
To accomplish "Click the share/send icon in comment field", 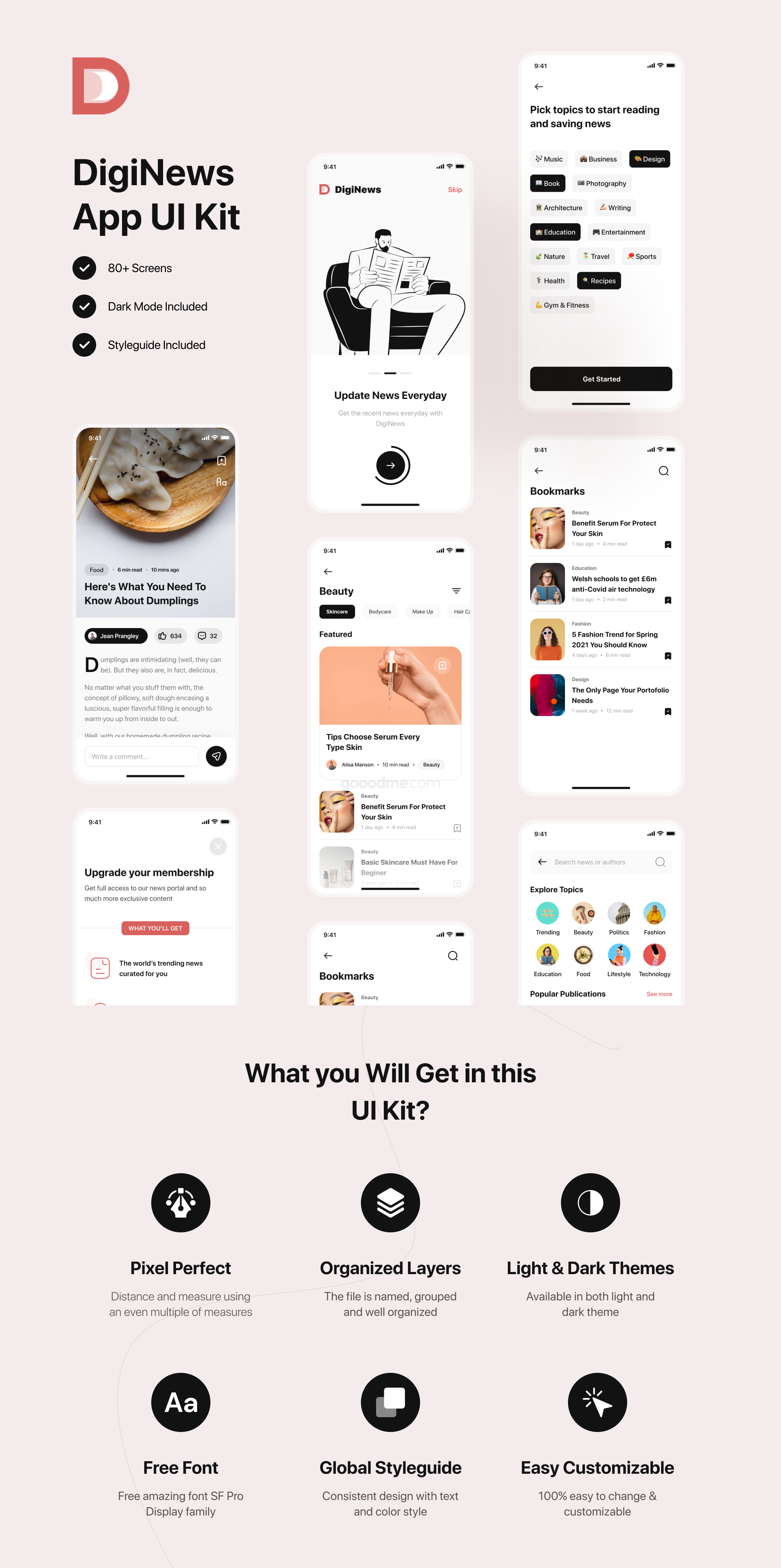I will (x=224, y=761).
